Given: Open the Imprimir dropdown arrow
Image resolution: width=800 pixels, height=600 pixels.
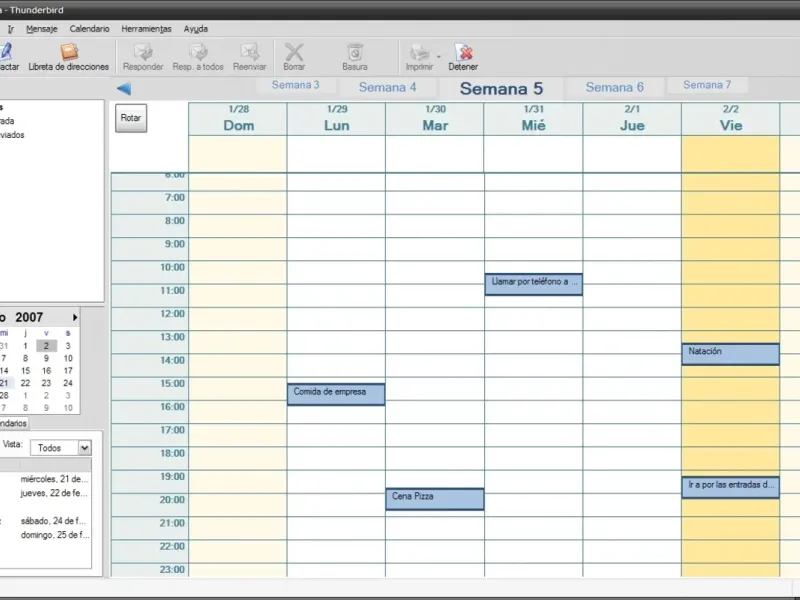Looking at the screenshot, I should click(439, 56).
